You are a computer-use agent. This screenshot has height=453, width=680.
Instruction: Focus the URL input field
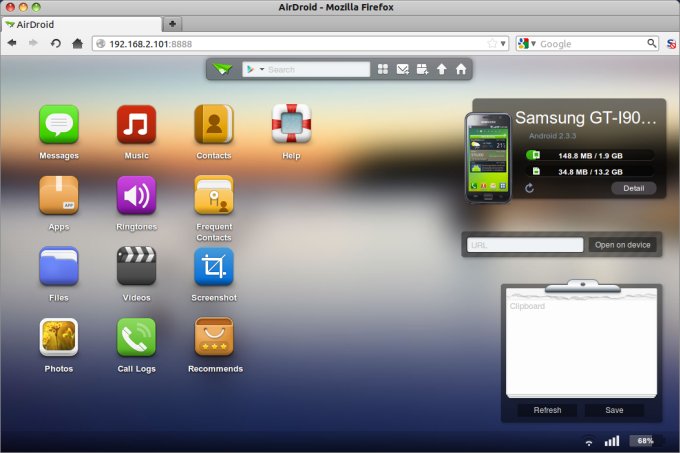pos(525,245)
